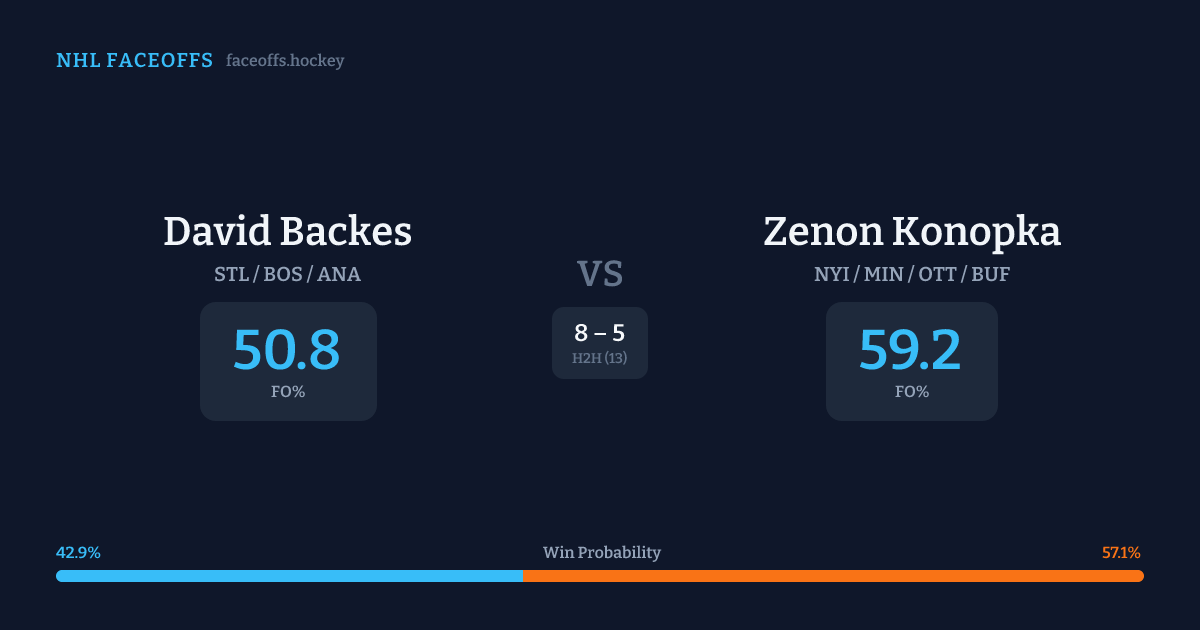The image size is (1200, 630).
Task: Click the NHL FACEOFFS header title
Action: [134, 61]
